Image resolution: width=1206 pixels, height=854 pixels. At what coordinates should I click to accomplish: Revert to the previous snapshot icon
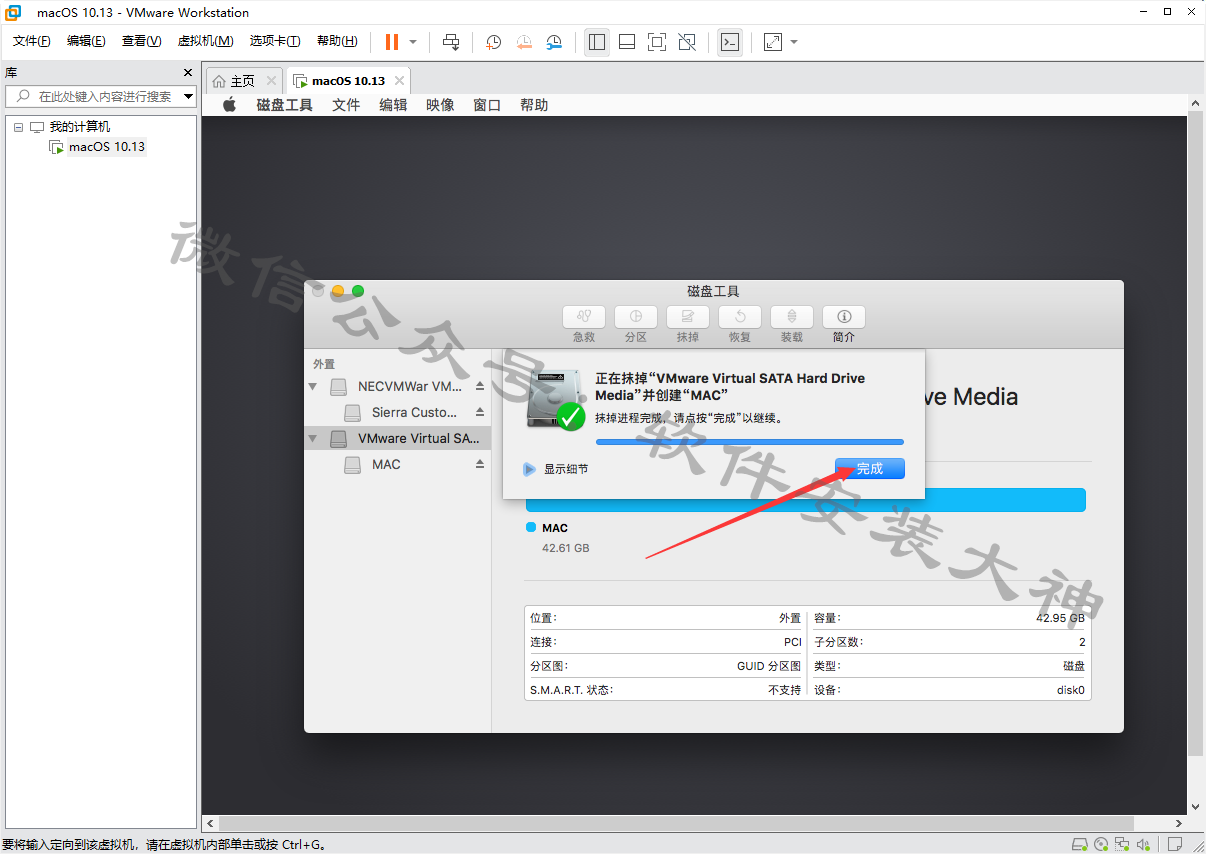(524, 42)
